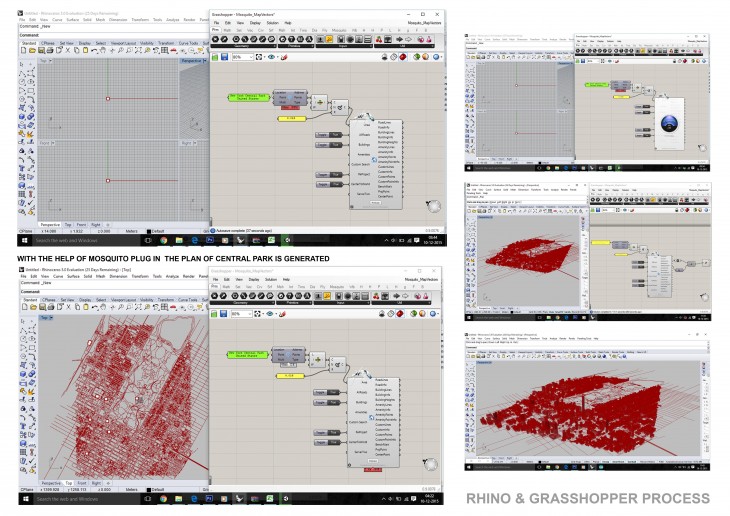730x516 pixels.
Task: Click preview eye icon in upper-left Grasshopper toolbar
Action: click(272, 58)
